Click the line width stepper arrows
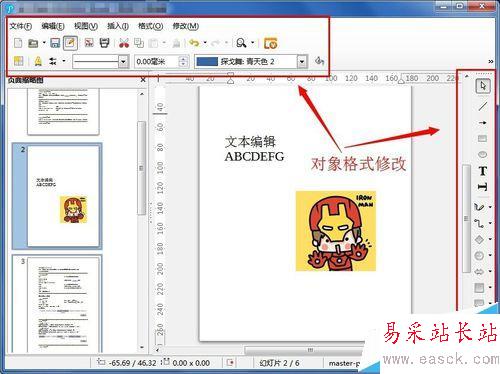This screenshot has width=500, height=374. pyautogui.click(x=183, y=62)
